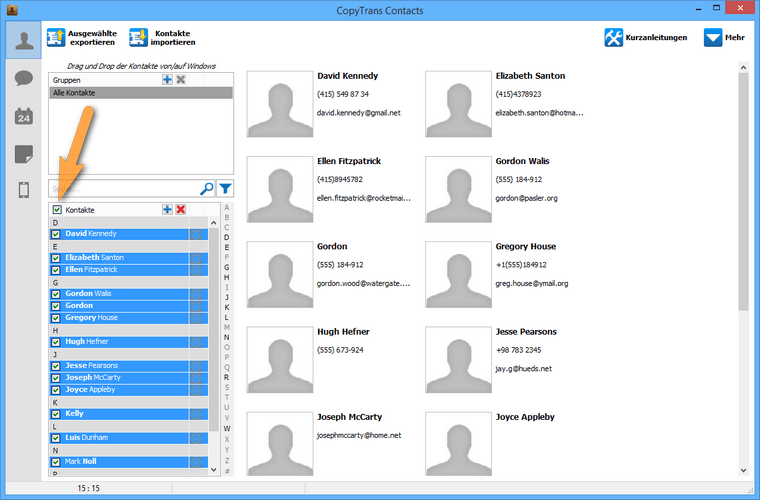Uncheck Kelly checkbox

tap(56, 414)
